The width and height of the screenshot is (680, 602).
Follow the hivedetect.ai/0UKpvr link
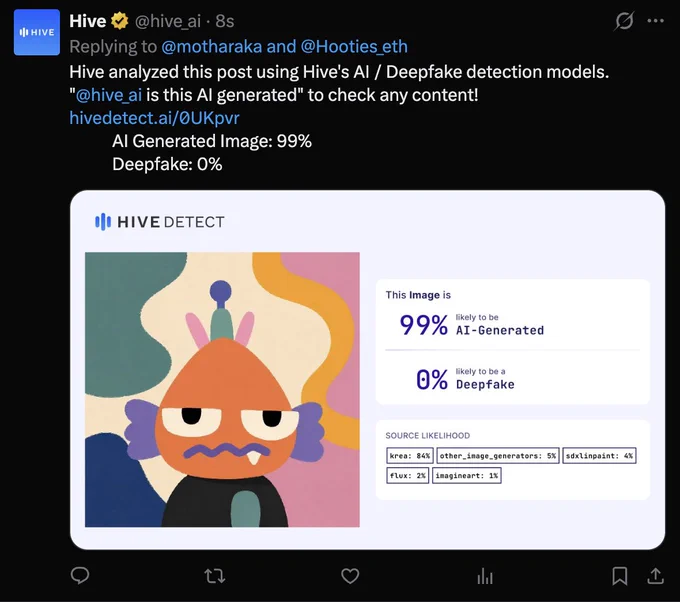click(x=154, y=118)
